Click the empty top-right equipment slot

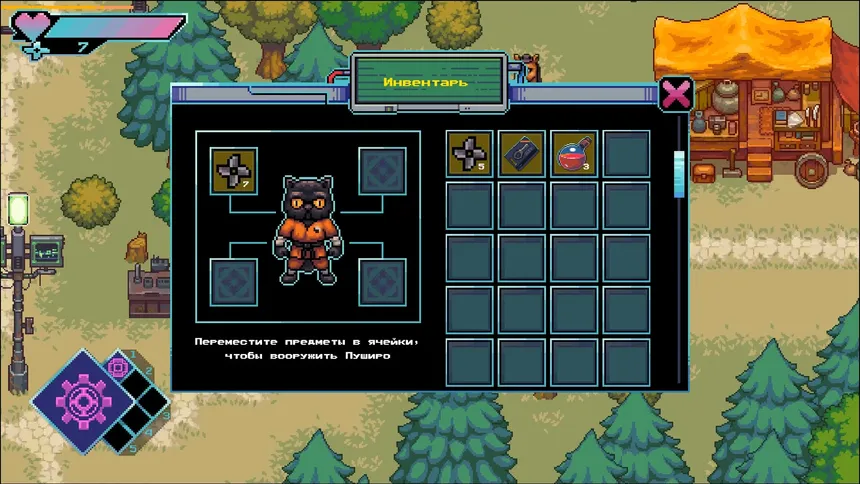point(382,171)
